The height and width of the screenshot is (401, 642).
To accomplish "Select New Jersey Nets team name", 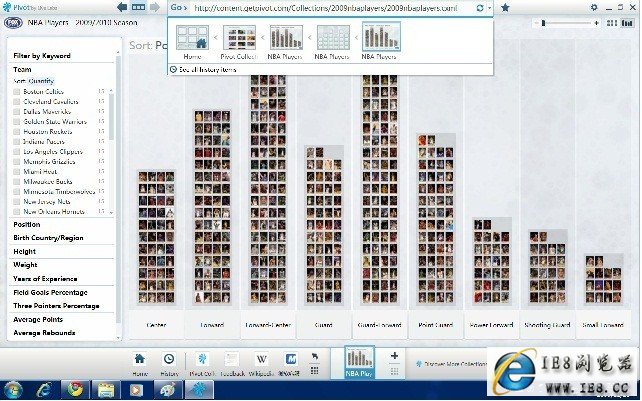I will (47, 202).
